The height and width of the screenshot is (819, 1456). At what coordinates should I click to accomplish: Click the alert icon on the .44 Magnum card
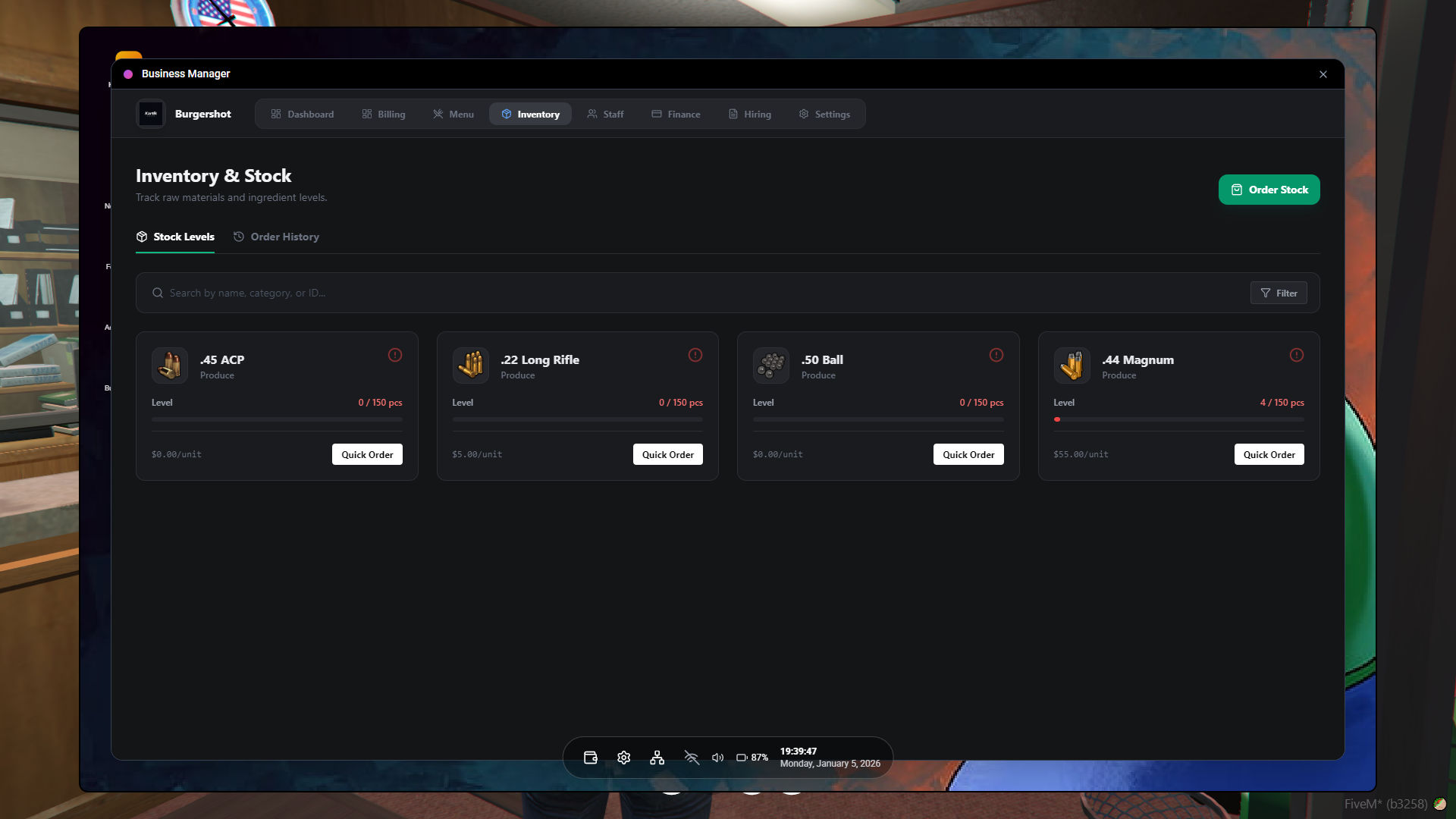(x=1296, y=355)
